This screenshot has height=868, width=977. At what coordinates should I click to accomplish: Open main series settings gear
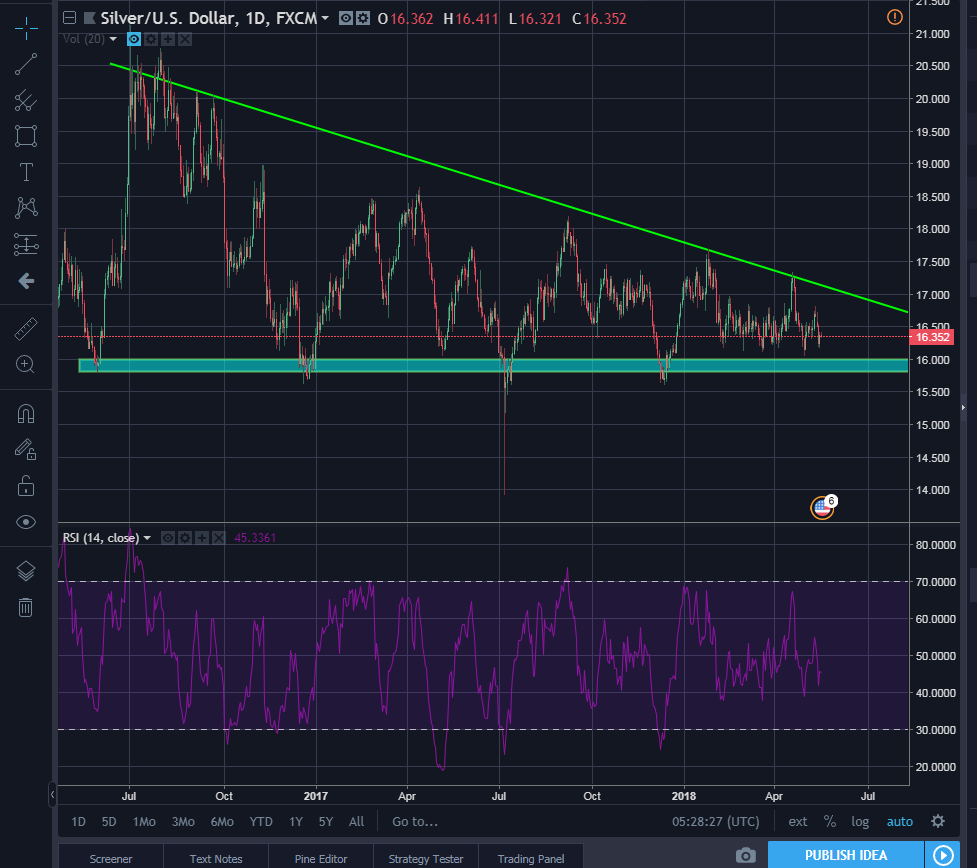pos(363,18)
